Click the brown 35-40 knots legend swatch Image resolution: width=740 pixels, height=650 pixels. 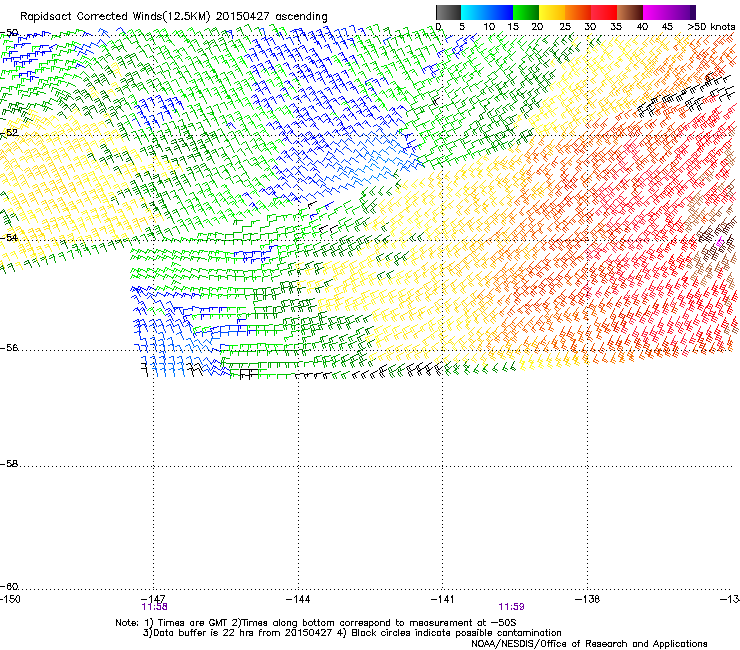[x=630, y=12]
